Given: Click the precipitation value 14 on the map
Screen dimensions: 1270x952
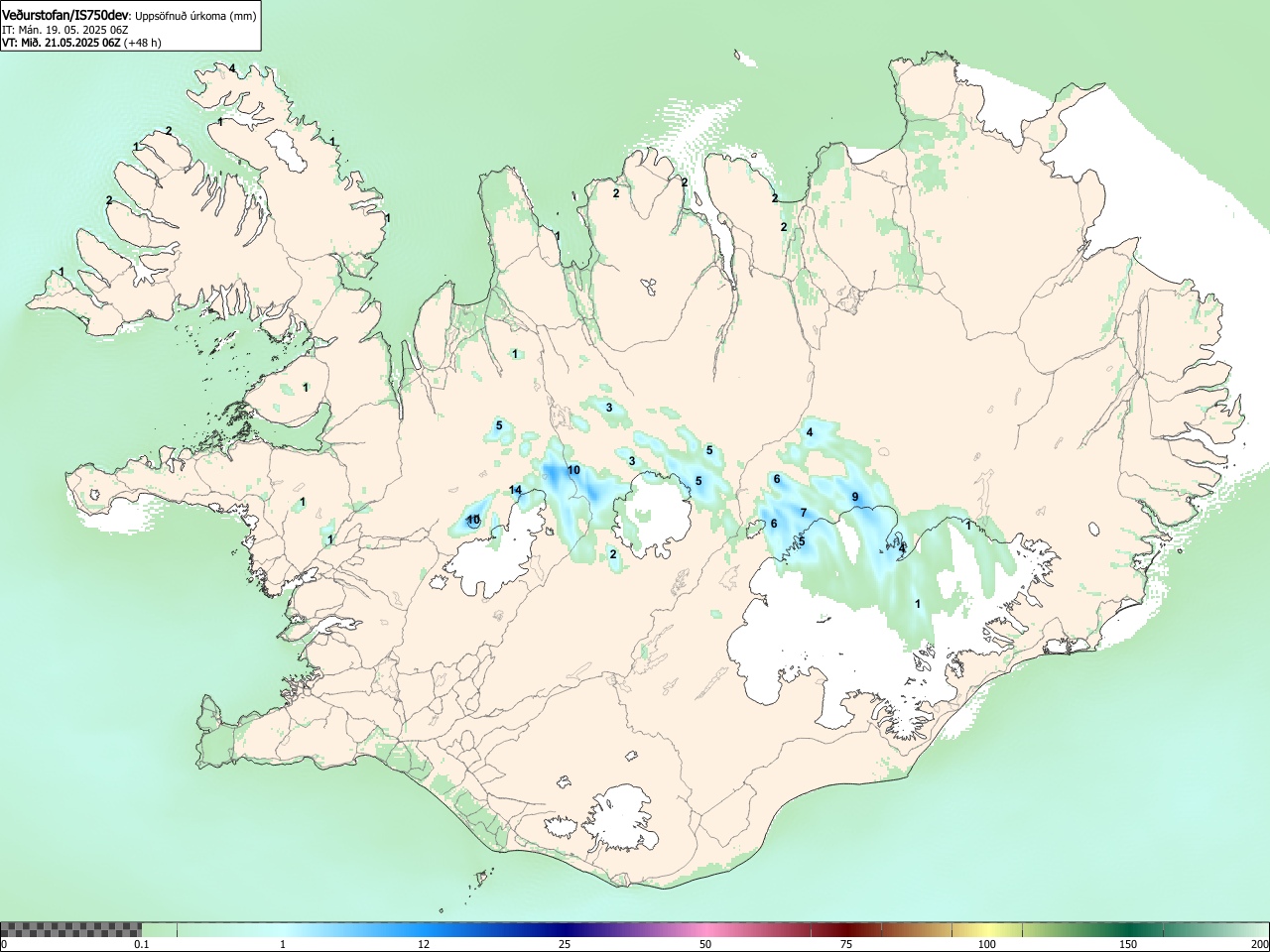Looking at the screenshot, I should (515, 490).
